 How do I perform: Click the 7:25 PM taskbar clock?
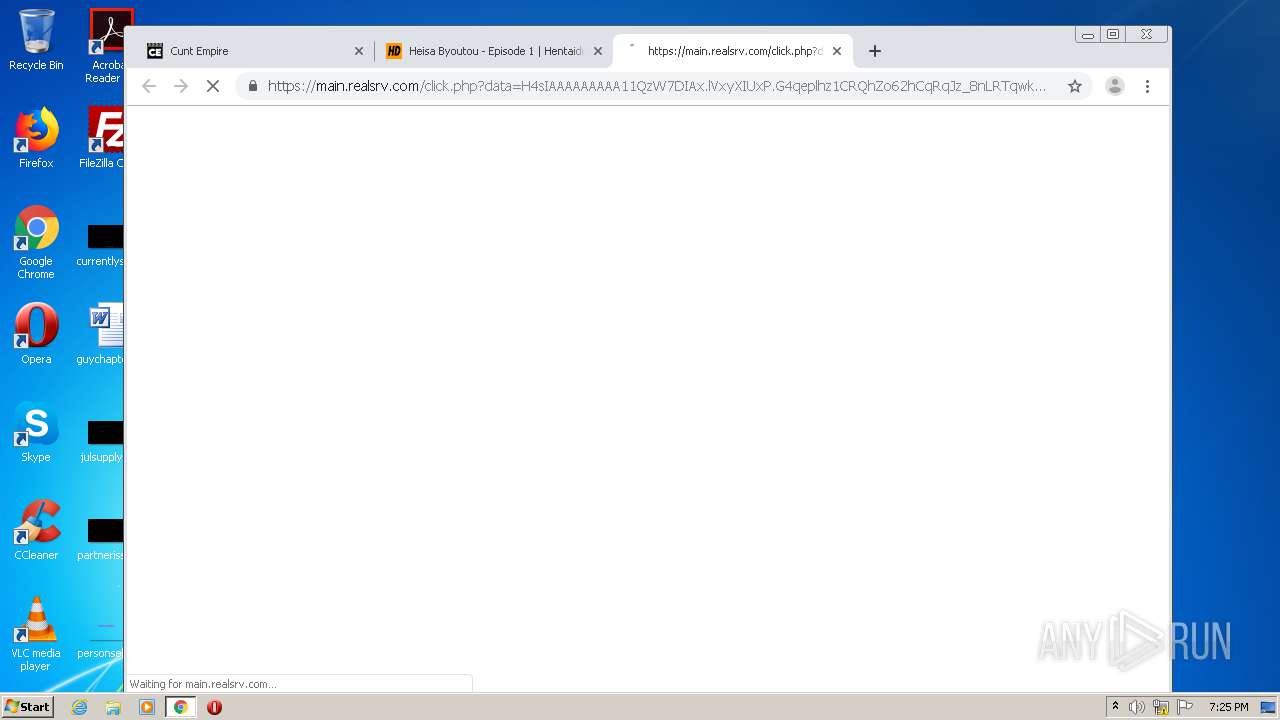point(1228,707)
